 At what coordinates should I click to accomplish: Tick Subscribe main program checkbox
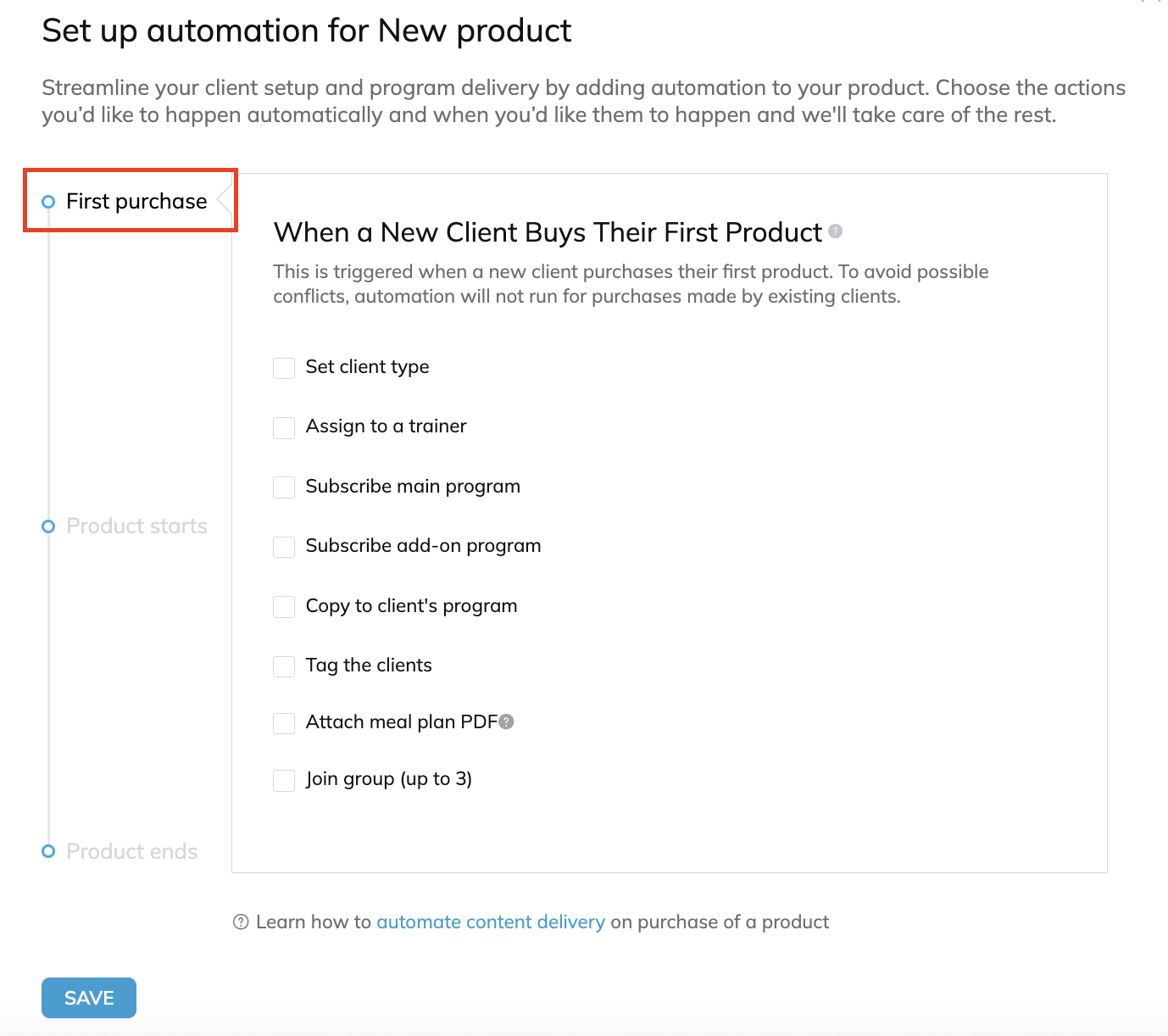pos(284,487)
